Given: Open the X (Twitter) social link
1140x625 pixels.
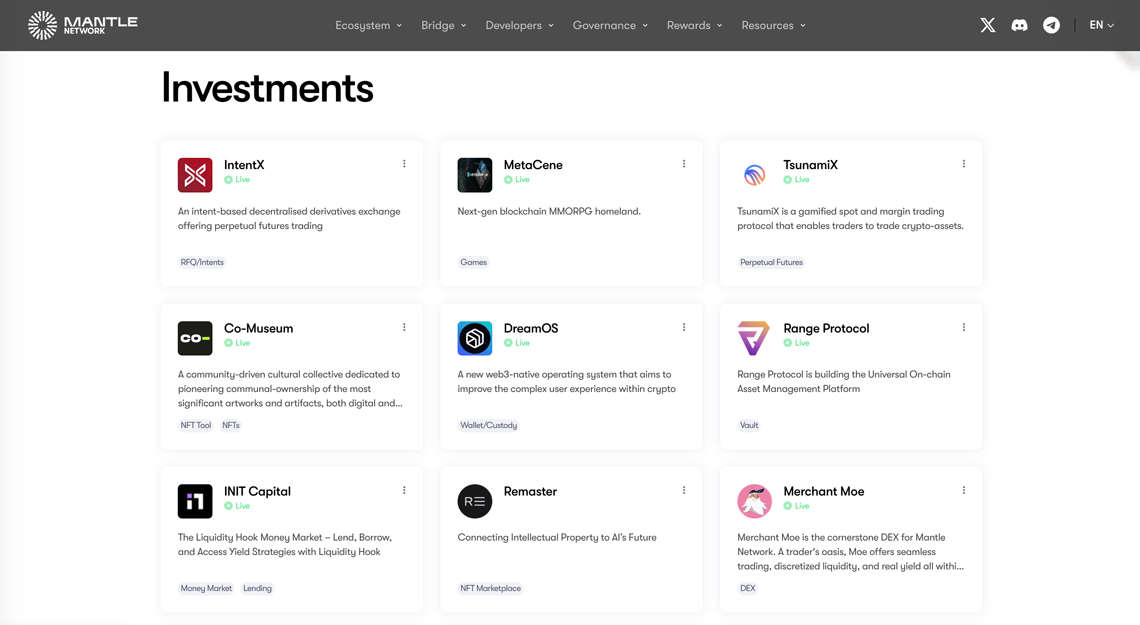Looking at the screenshot, I should [x=987, y=25].
